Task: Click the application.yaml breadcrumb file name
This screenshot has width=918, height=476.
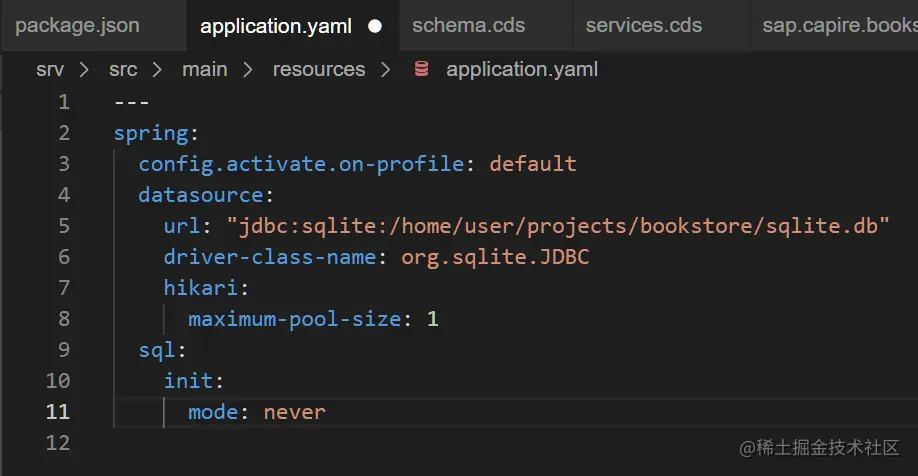Action: [522, 69]
